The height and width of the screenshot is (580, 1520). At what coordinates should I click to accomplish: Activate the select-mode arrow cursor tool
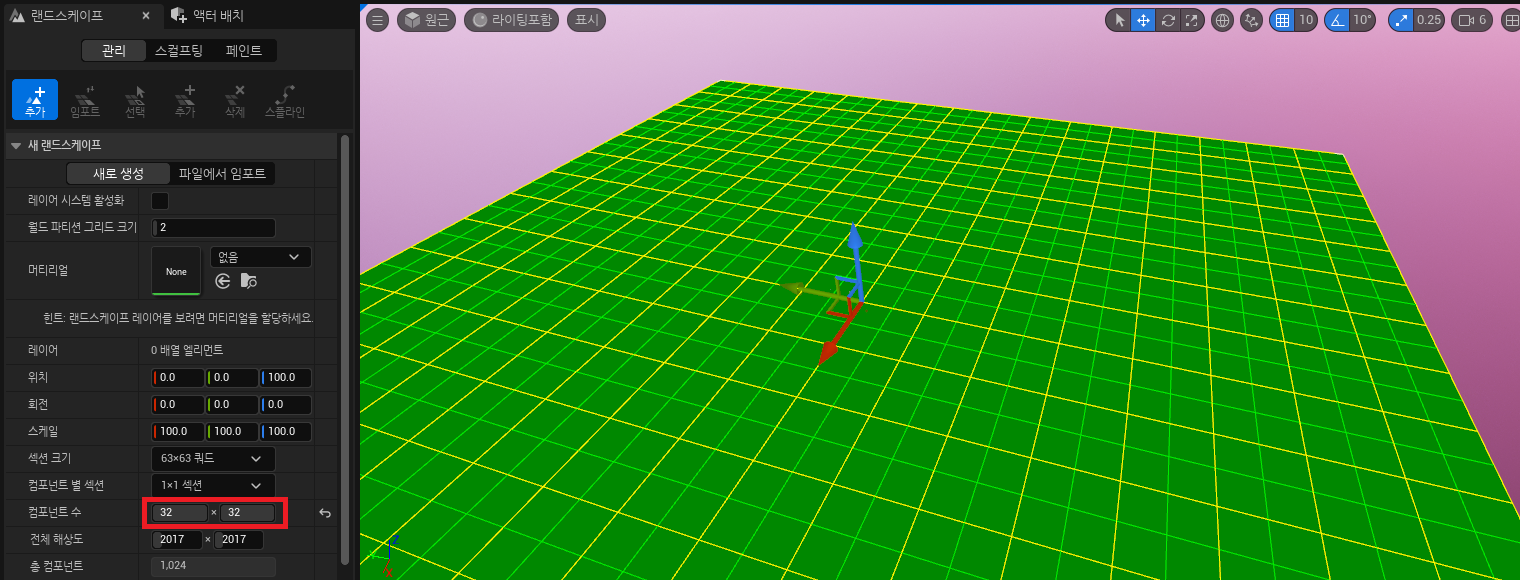(1119, 20)
